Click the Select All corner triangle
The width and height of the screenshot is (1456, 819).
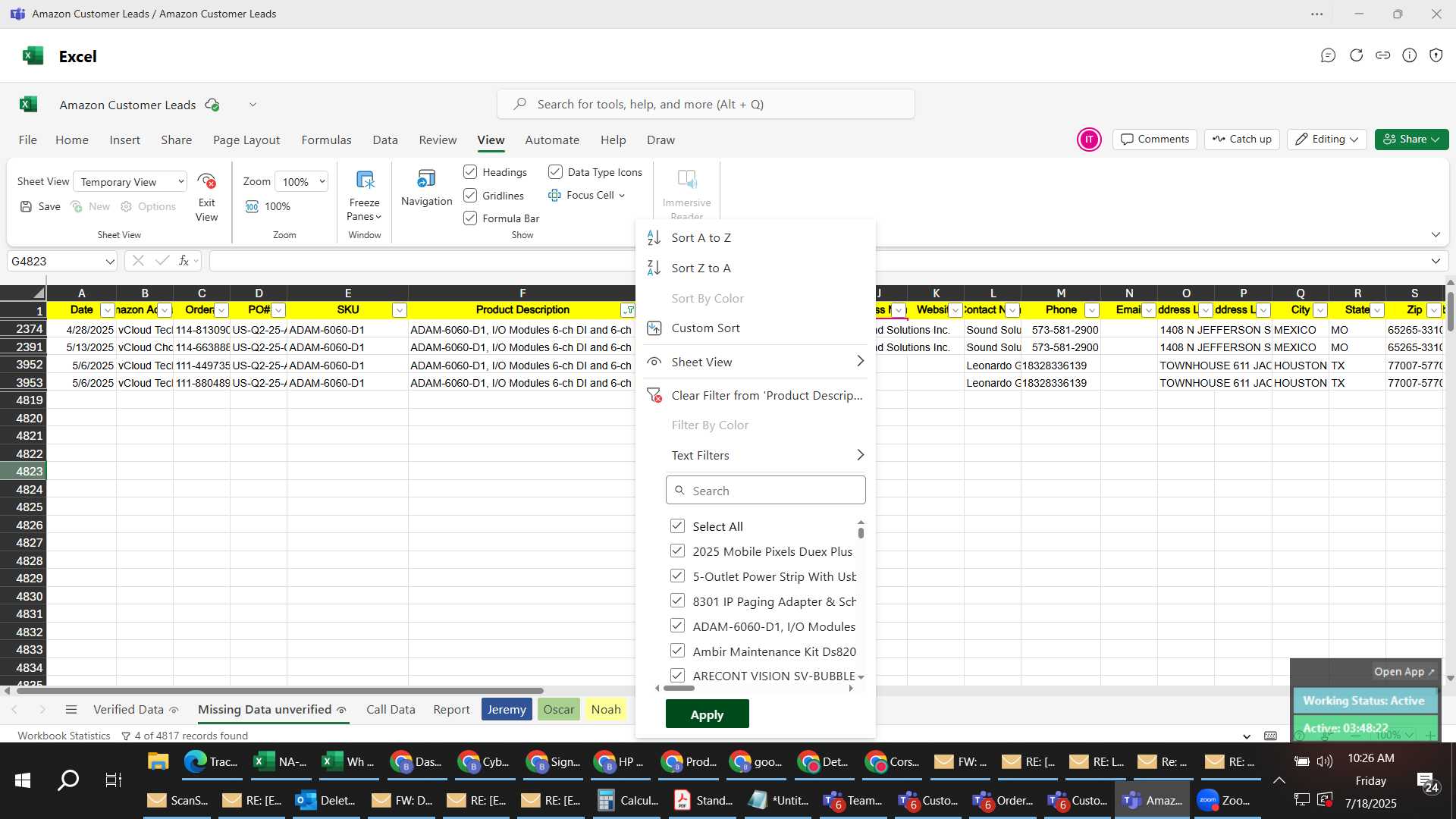38,293
